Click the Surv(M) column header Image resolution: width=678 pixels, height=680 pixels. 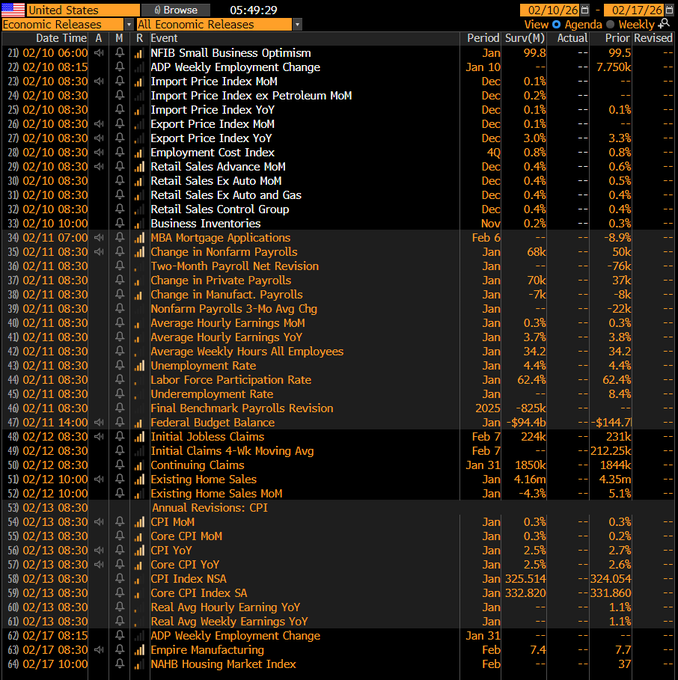pyautogui.click(x=526, y=38)
